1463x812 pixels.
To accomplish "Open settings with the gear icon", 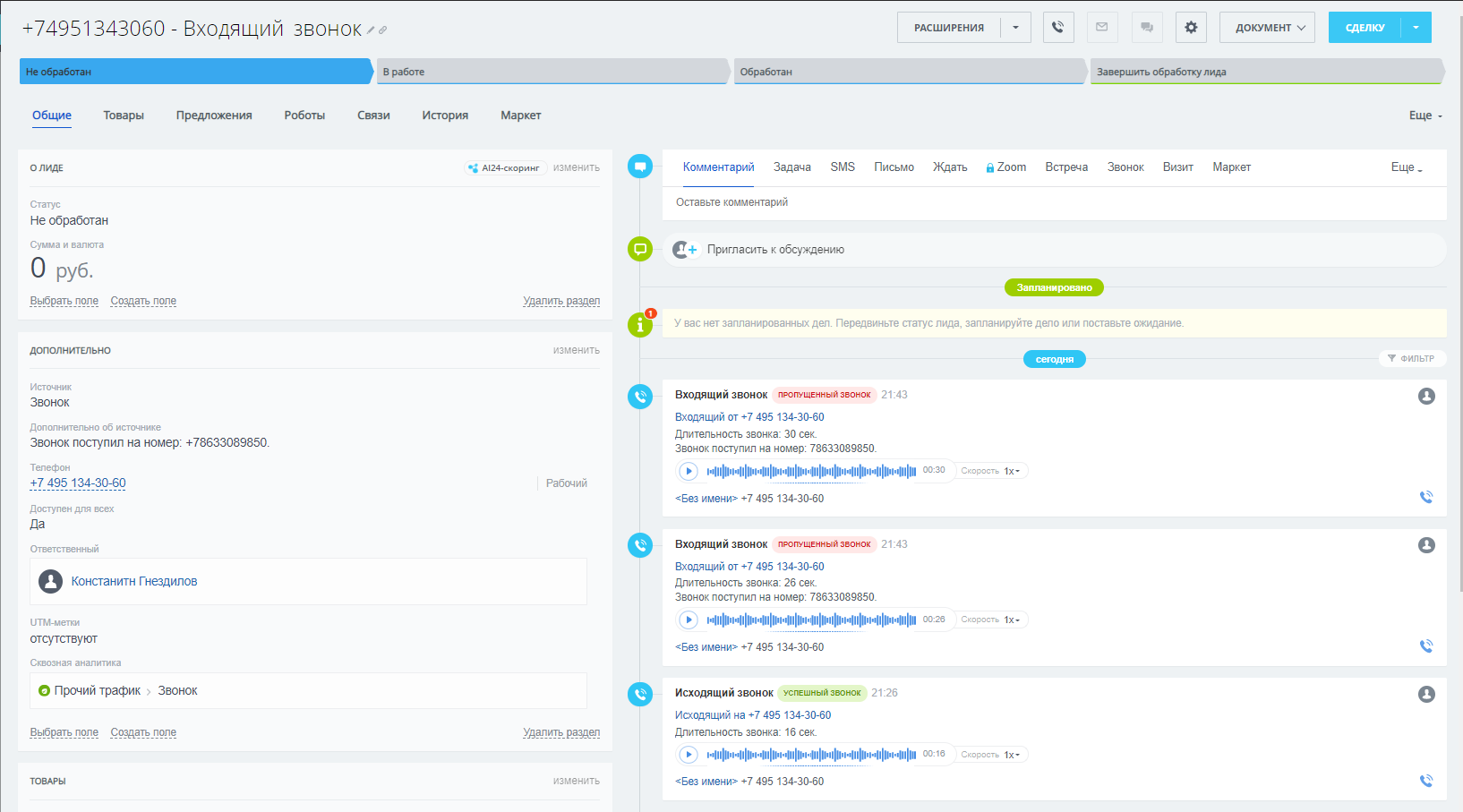I will (1191, 28).
